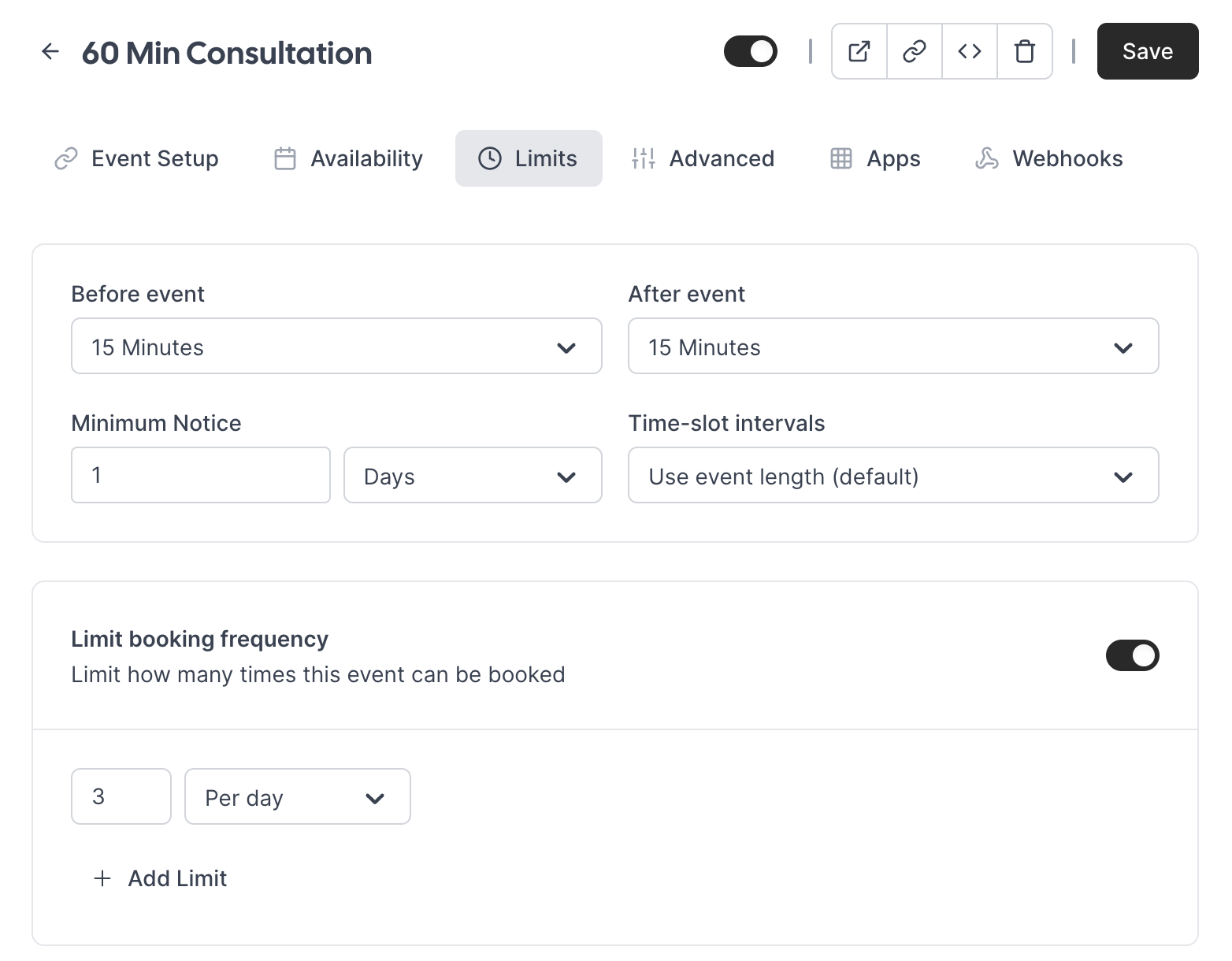
Task: Expand the Days unit dropdown
Action: click(x=473, y=475)
